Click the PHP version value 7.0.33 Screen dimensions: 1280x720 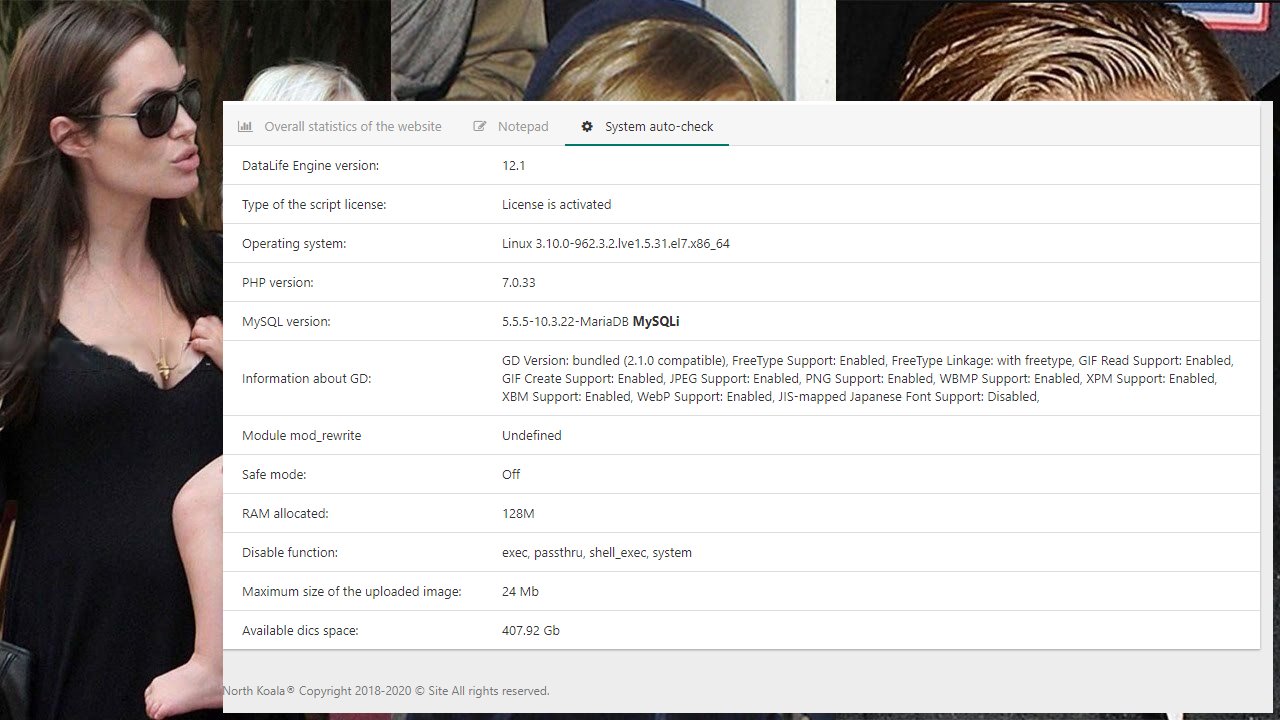coord(518,283)
